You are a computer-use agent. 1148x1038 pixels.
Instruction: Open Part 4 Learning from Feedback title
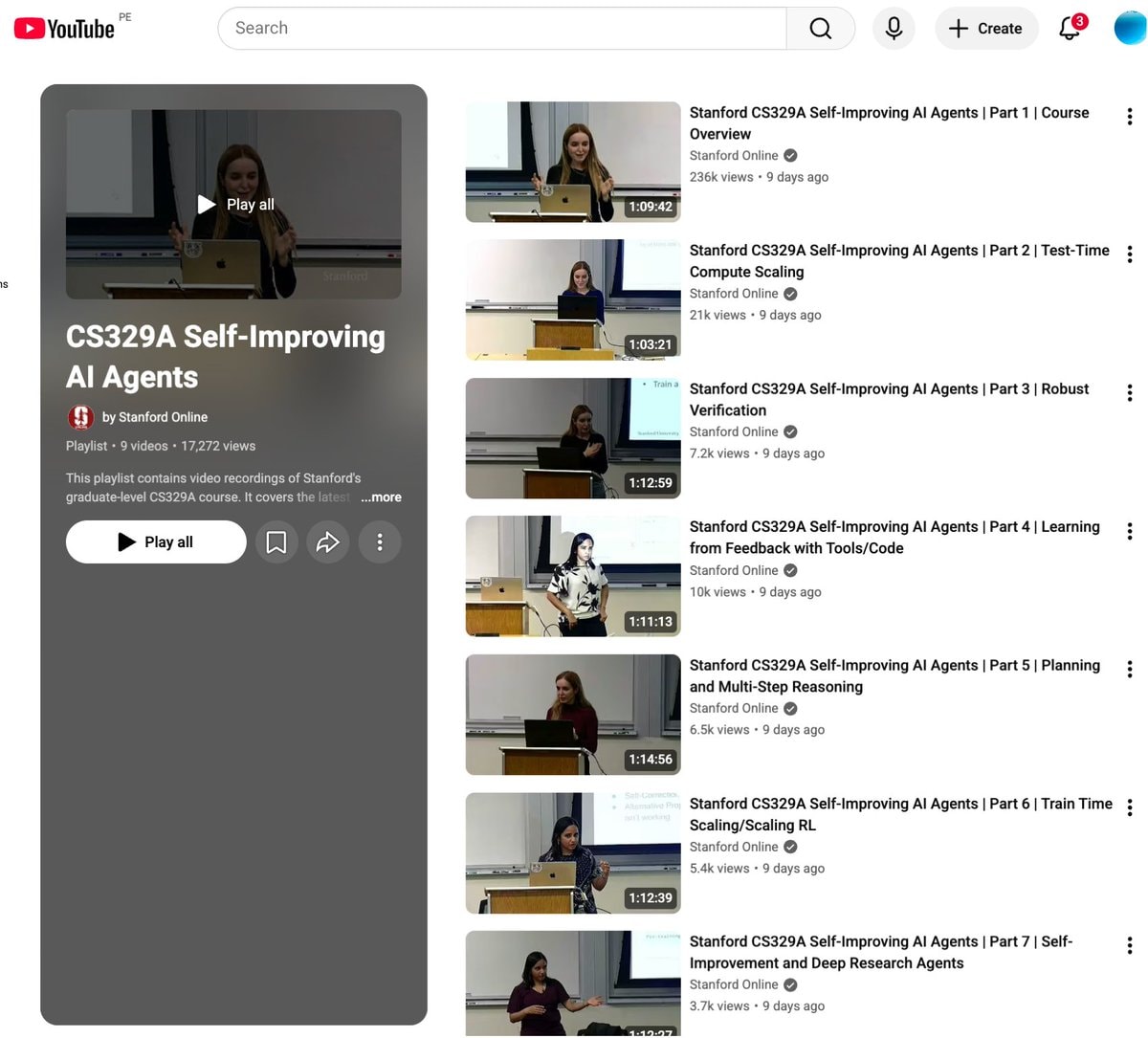pyautogui.click(x=894, y=538)
